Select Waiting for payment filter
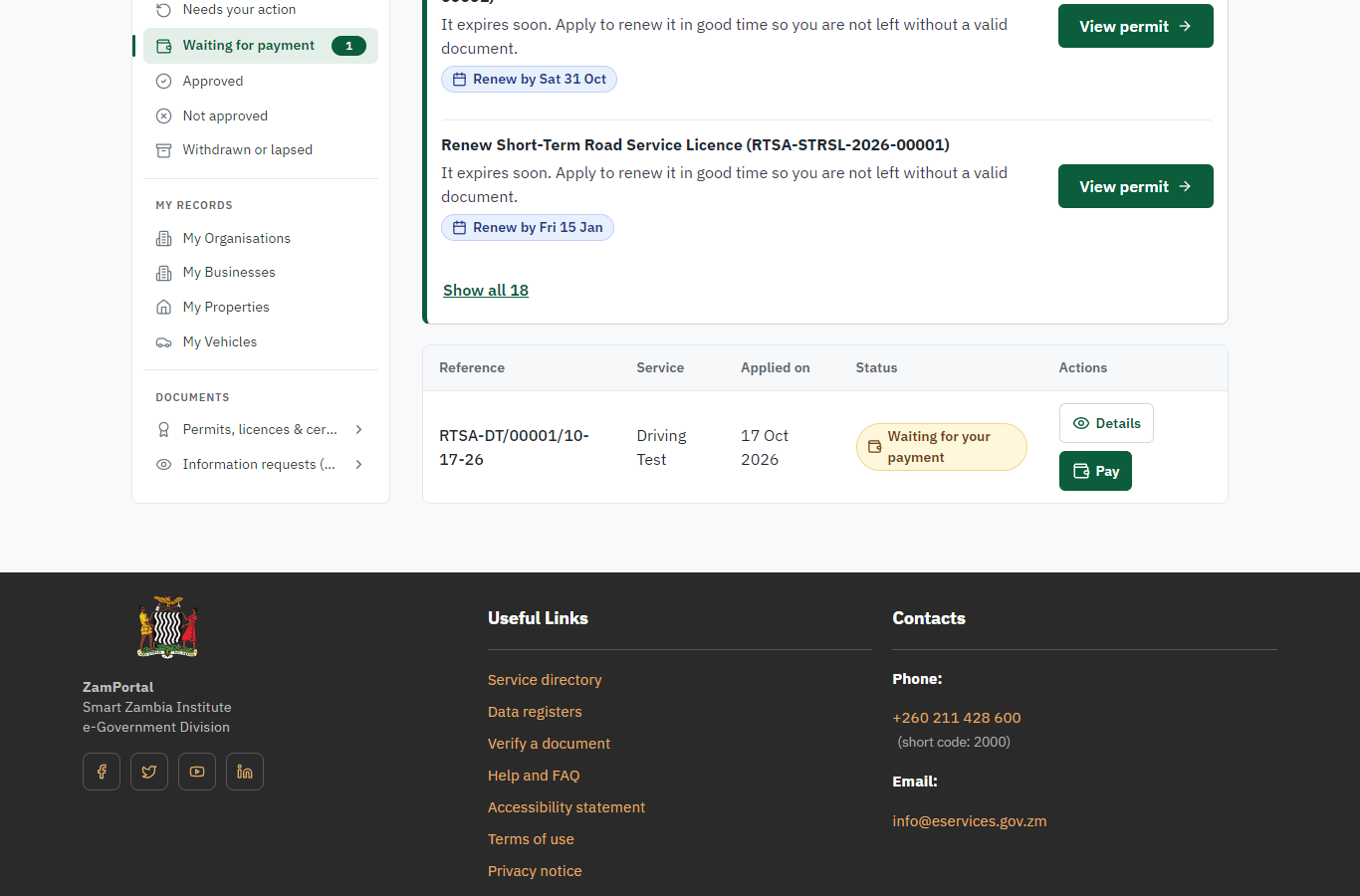Image resolution: width=1360 pixels, height=896 pixels. [261, 46]
